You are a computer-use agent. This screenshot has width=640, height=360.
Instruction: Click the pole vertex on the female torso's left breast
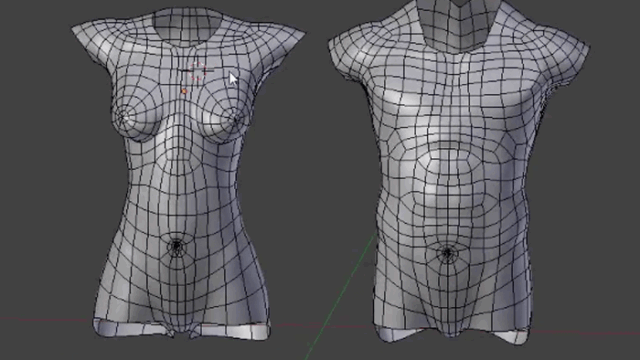122,118
